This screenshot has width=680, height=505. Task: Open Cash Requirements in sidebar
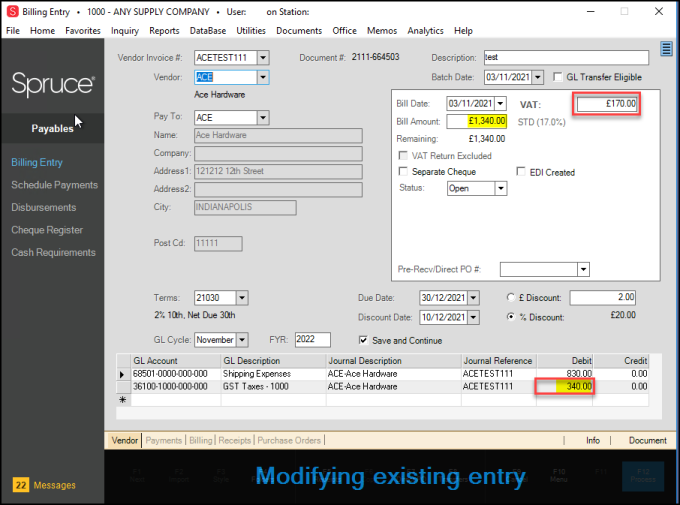(x=53, y=252)
